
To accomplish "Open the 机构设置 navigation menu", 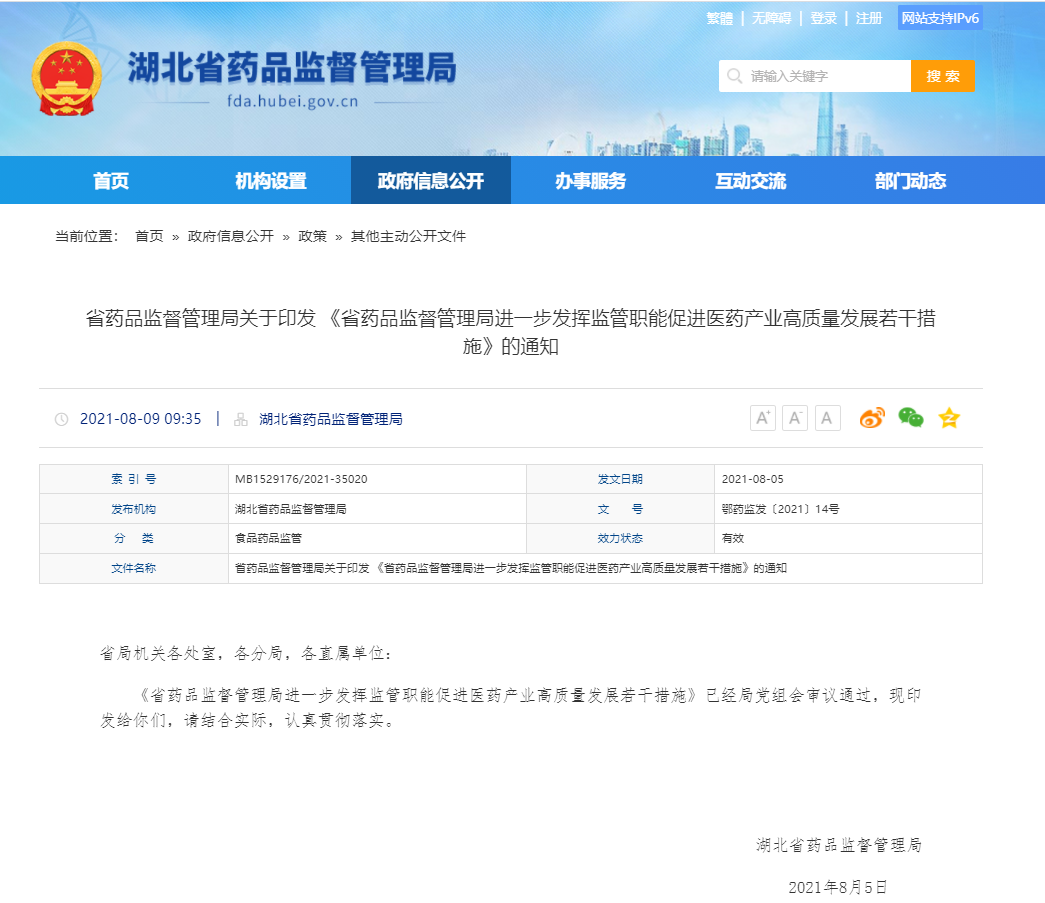I will 271,181.
